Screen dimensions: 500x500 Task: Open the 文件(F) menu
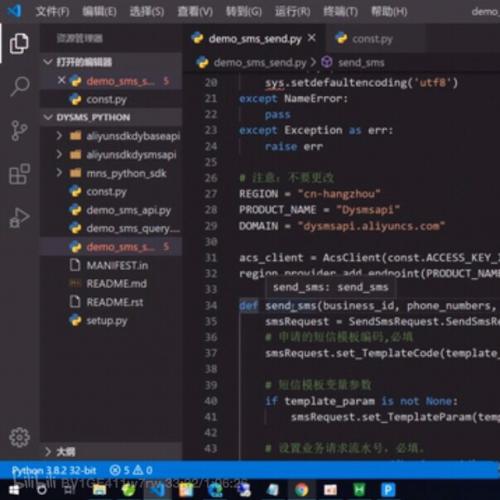pyautogui.click(x=52, y=12)
